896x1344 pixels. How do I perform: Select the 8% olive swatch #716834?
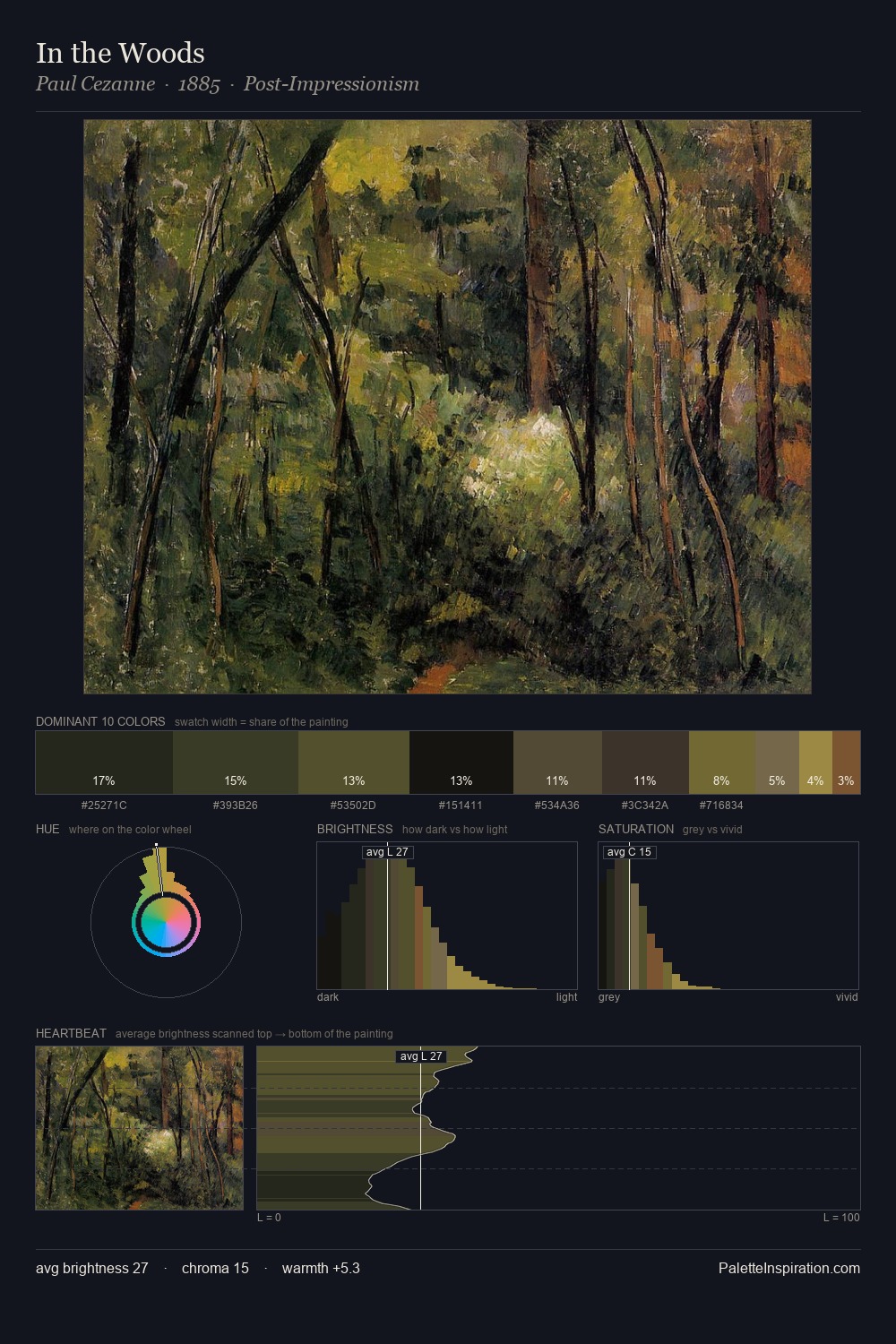(x=722, y=762)
